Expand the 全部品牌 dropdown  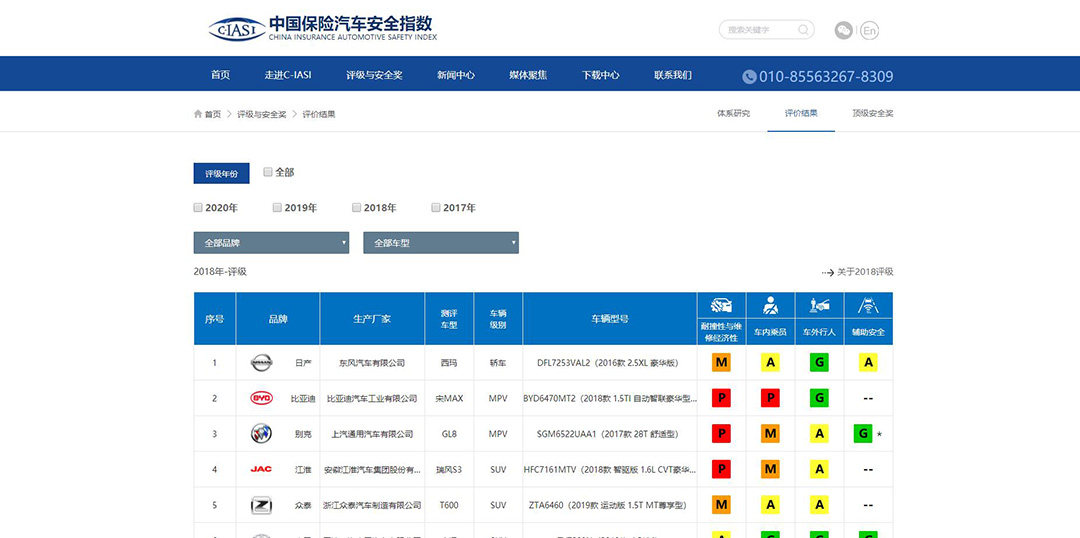pyautogui.click(x=271, y=243)
